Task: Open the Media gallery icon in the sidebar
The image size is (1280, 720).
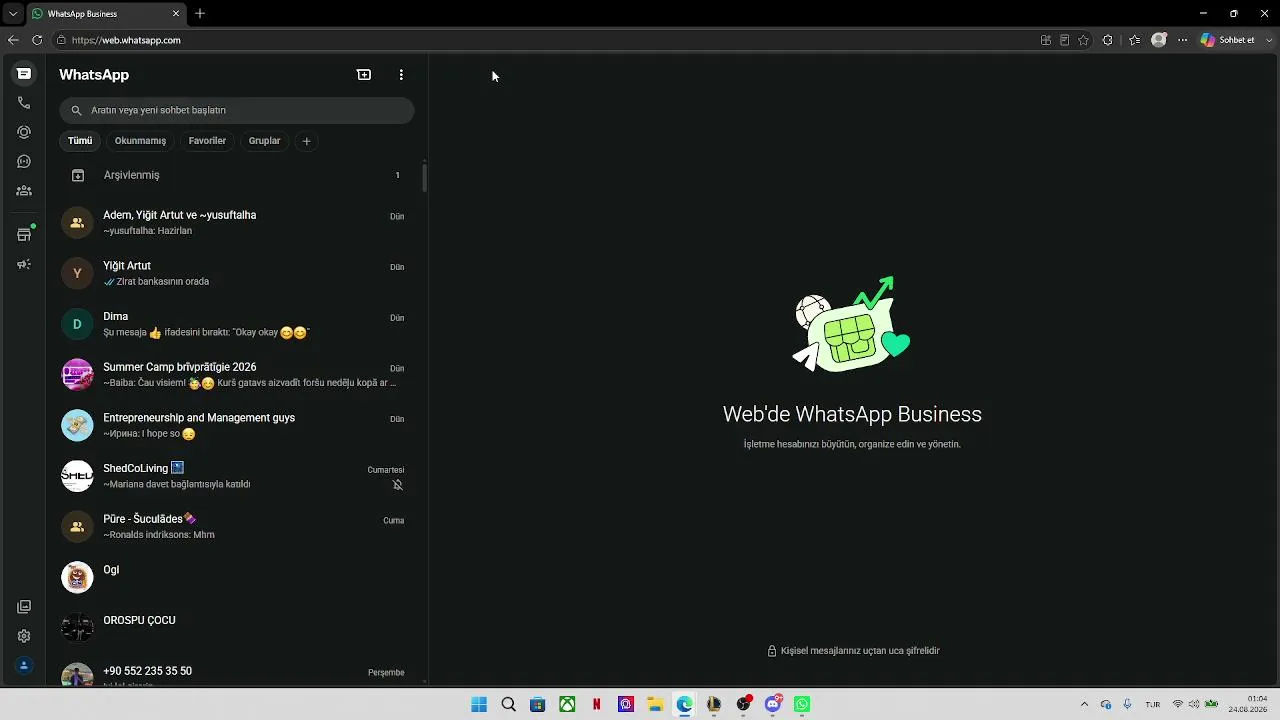Action: coord(24,607)
